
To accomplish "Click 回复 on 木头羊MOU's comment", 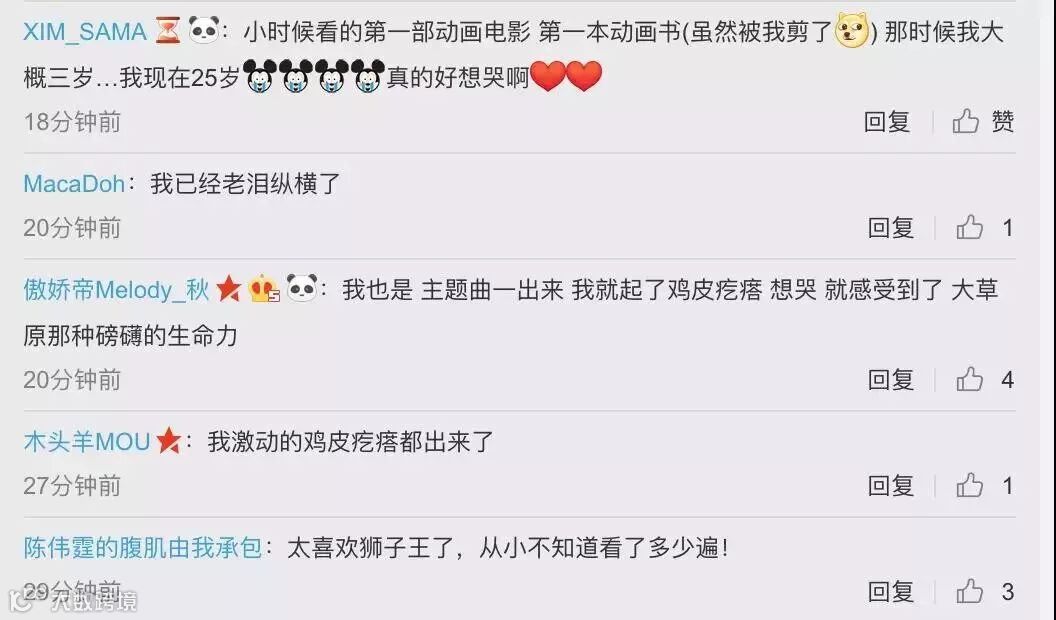I will [x=890, y=486].
